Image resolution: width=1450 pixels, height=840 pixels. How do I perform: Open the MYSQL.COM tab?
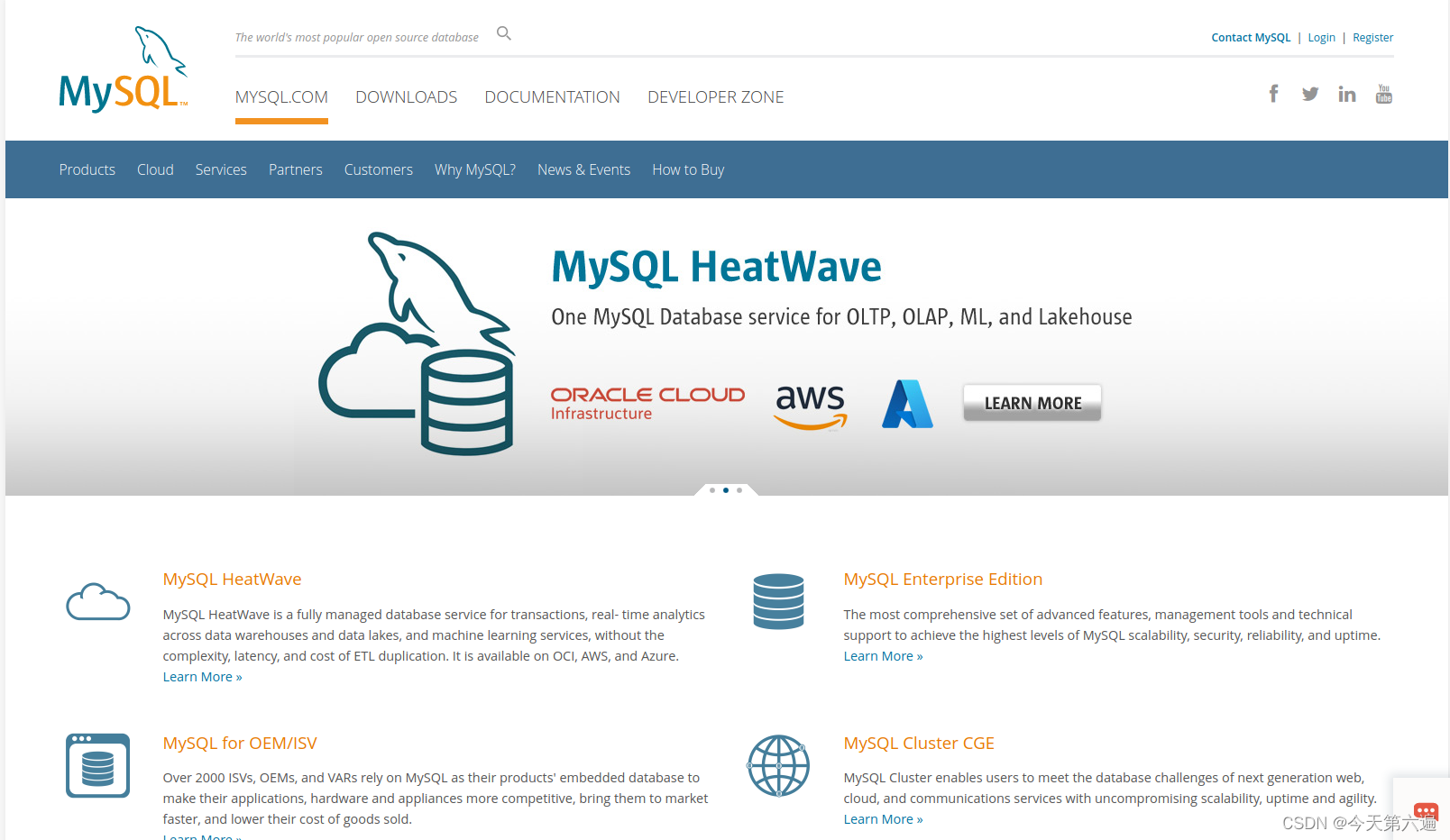click(x=281, y=97)
